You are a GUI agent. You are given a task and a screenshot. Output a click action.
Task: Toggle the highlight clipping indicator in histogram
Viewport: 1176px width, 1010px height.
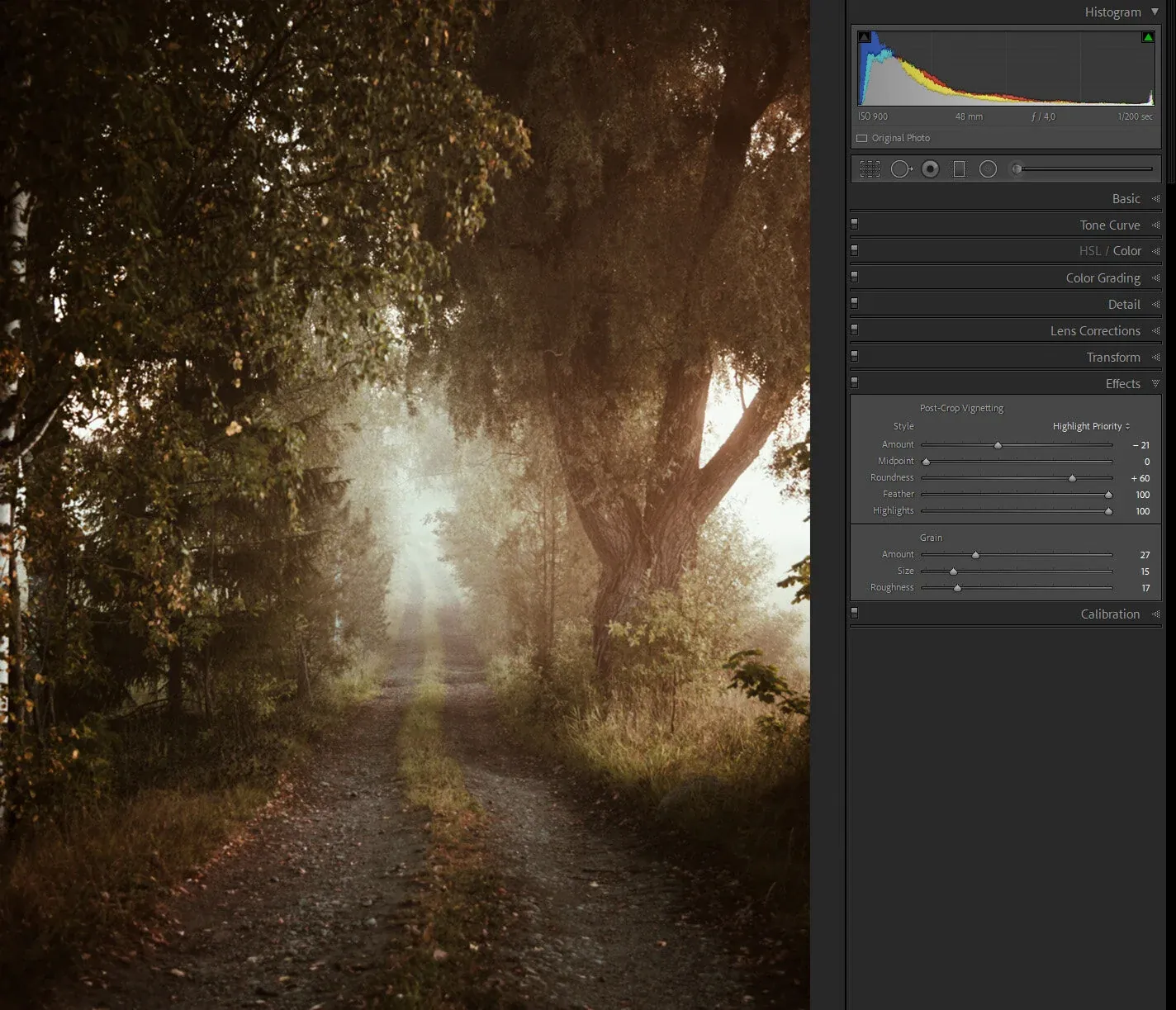tap(1147, 37)
